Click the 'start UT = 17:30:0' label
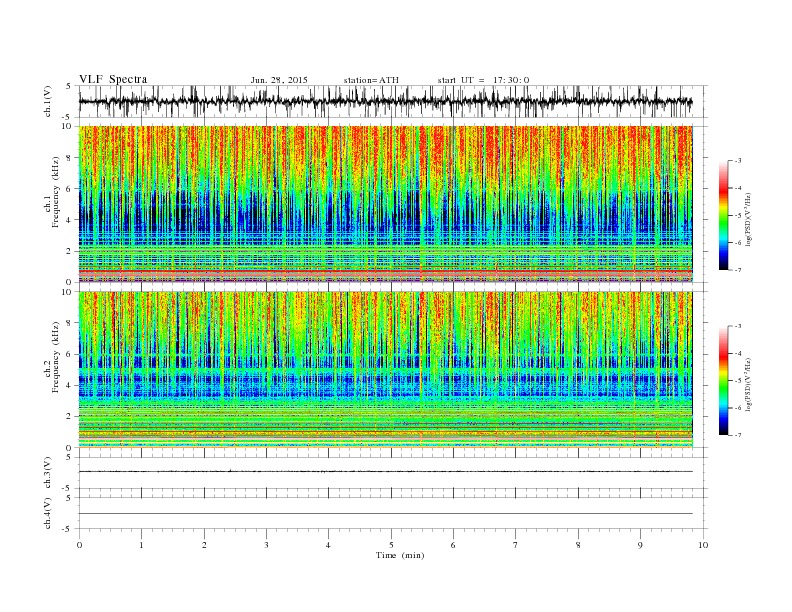The height and width of the screenshot is (612, 792). [x=483, y=80]
